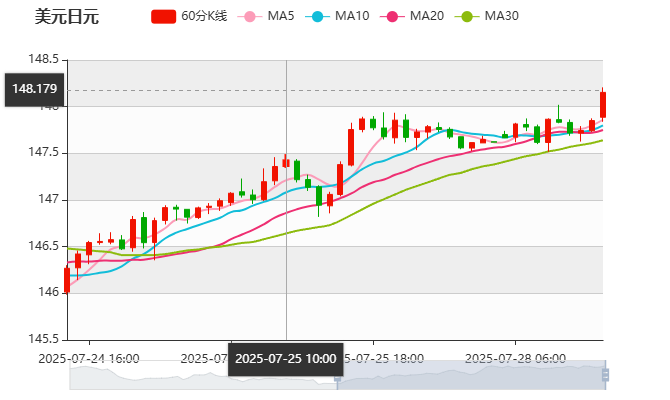670x400 pixels.
Task: Click the pink MA5 legend marker
Action: click(250, 17)
